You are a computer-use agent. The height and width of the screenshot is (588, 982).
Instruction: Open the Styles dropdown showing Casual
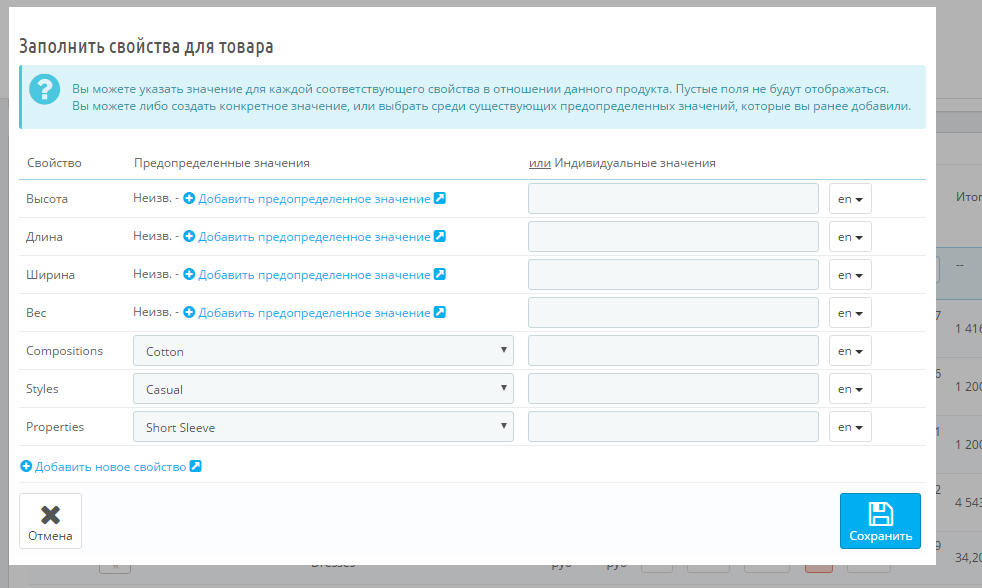click(x=322, y=389)
